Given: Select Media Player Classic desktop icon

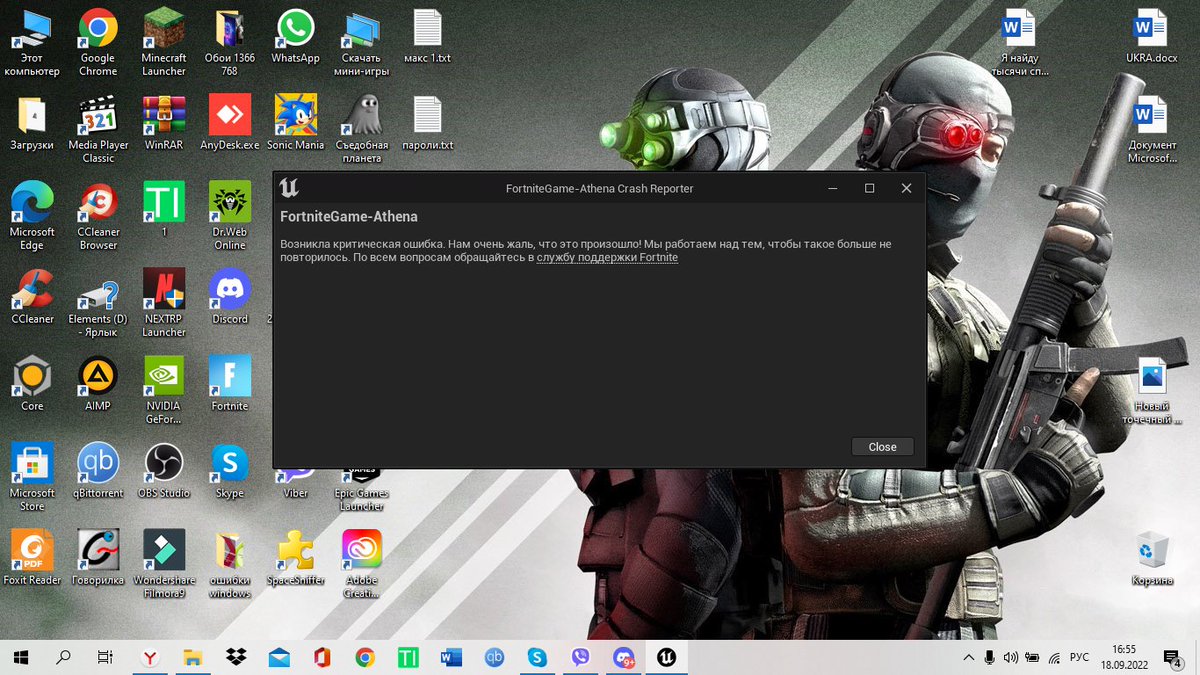Looking at the screenshot, I should pyautogui.click(x=98, y=130).
